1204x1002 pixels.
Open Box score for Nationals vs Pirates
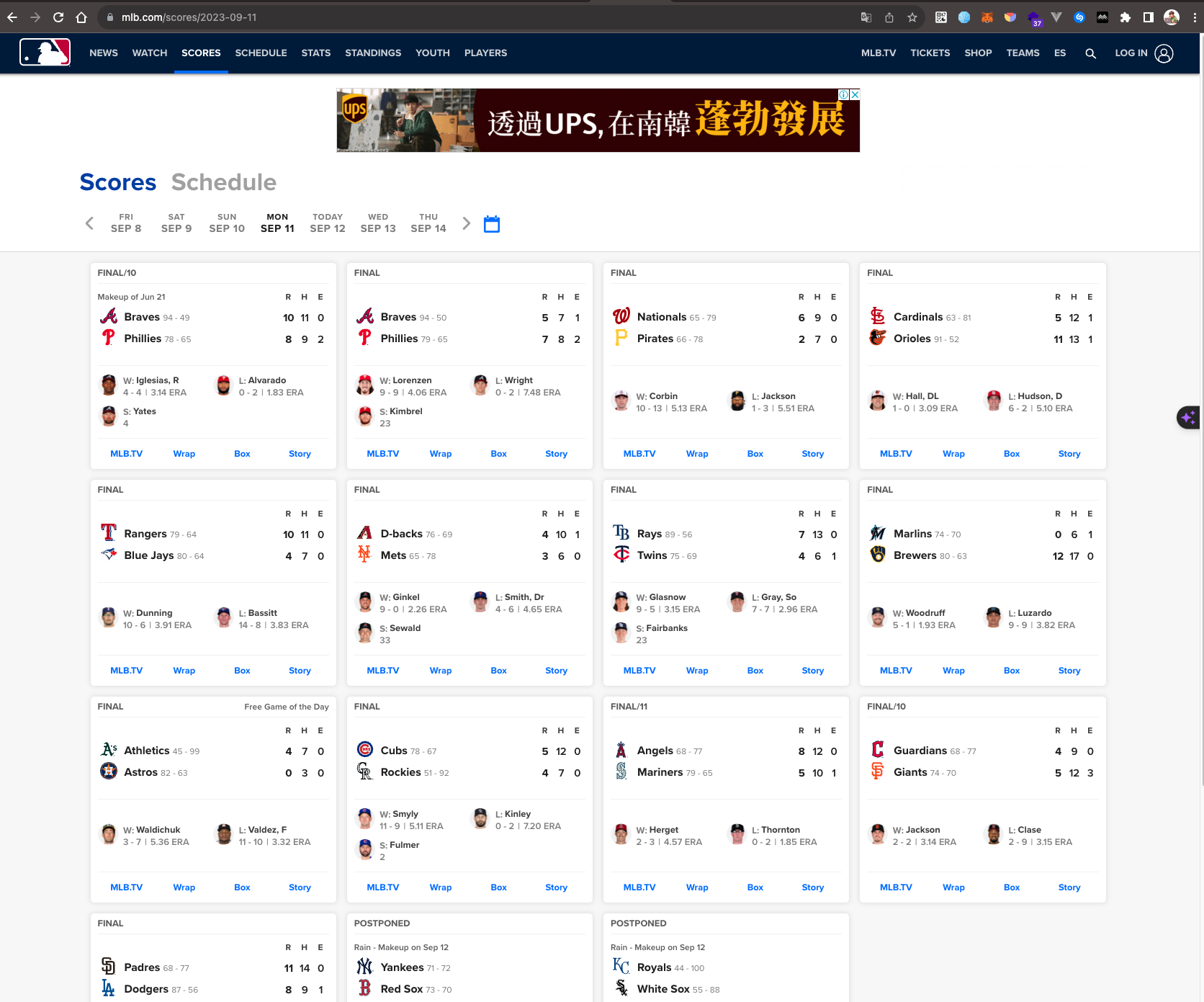pos(755,454)
